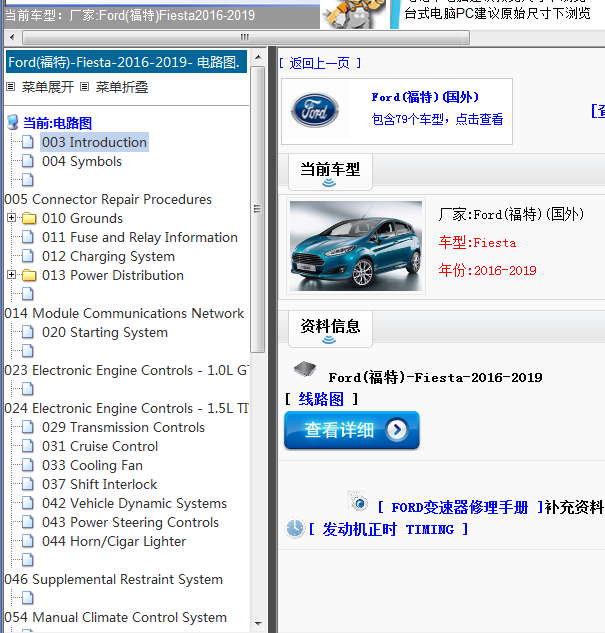Click the 031 Cruise Control page icon
The width and height of the screenshot is (605, 633).
[x=27, y=446]
